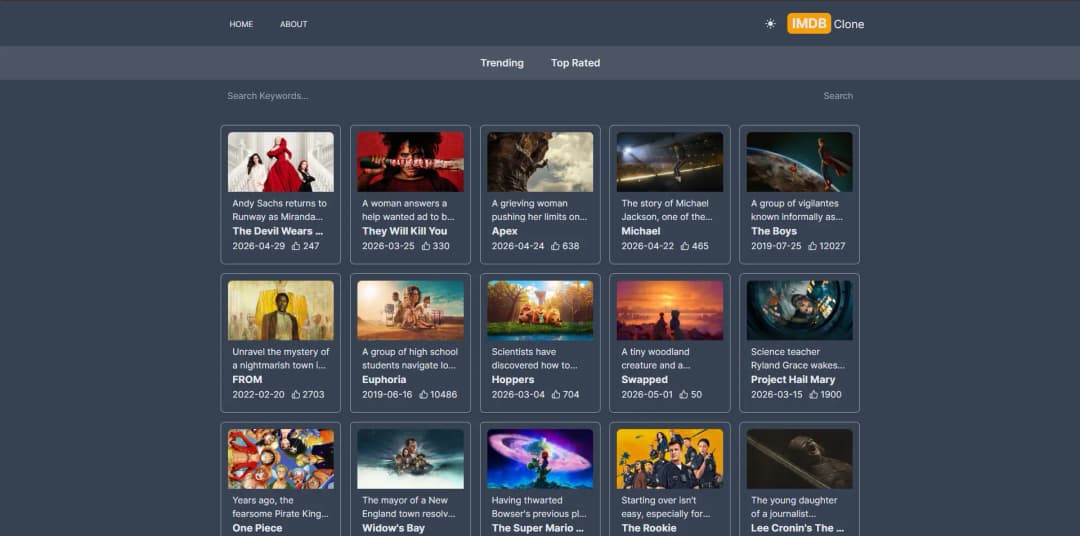Image resolution: width=1080 pixels, height=536 pixels.
Task: Open Lee Cronin's The poster image
Action: (799, 459)
